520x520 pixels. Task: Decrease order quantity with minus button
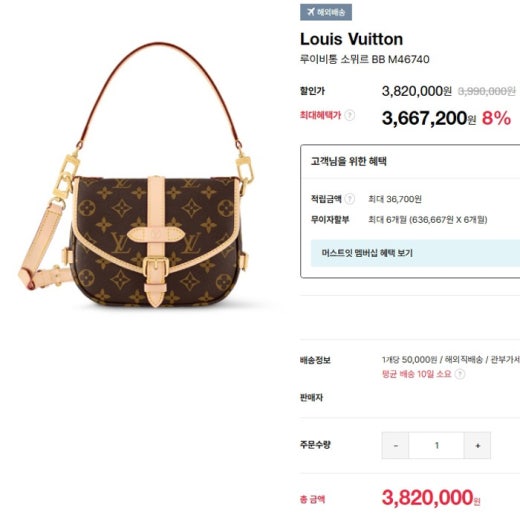395,445
